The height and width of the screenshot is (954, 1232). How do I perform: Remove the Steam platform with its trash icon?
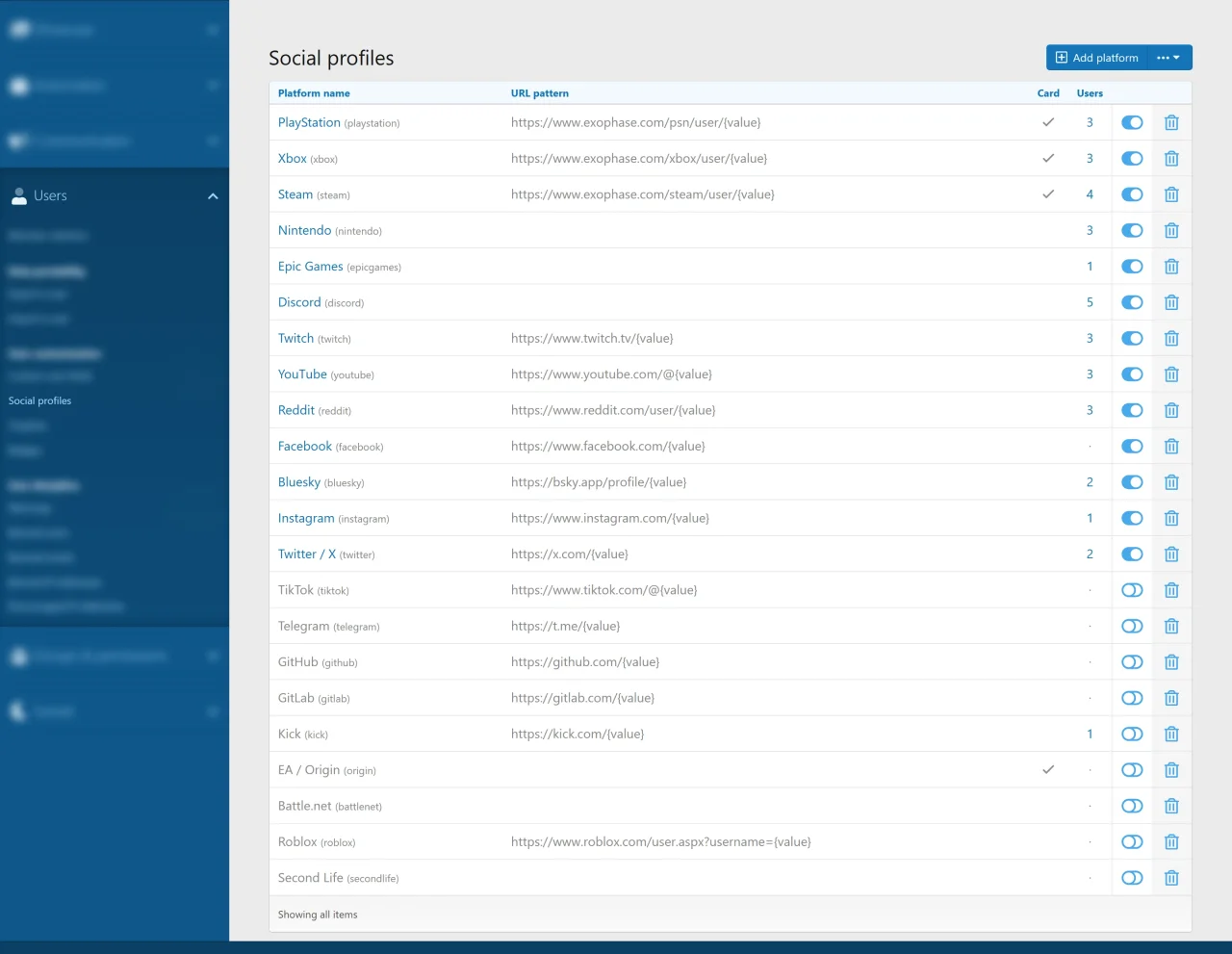coord(1171,194)
